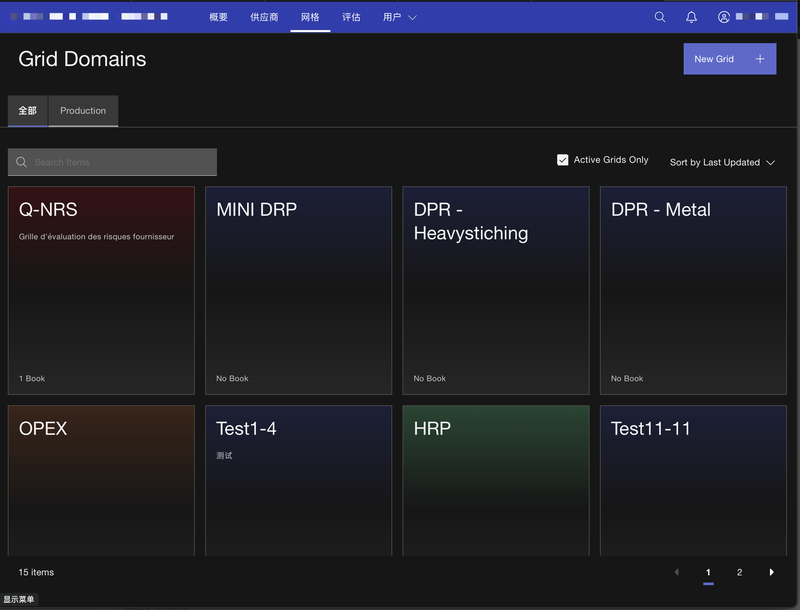Focus the Search Items field
The height and width of the screenshot is (610, 800).
[112, 162]
